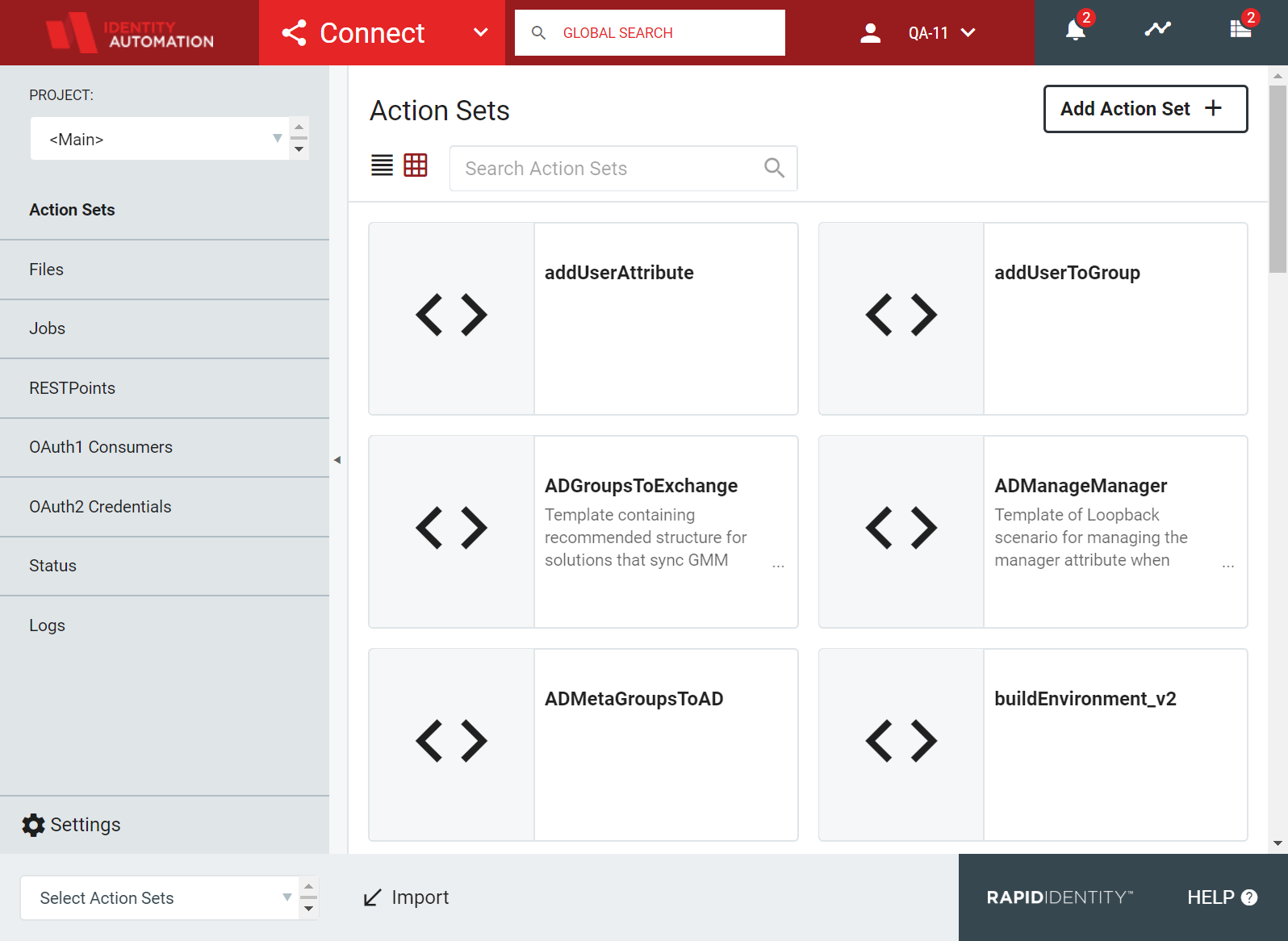Open the activity graph icon
The image size is (1288, 941).
[1158, 30]
